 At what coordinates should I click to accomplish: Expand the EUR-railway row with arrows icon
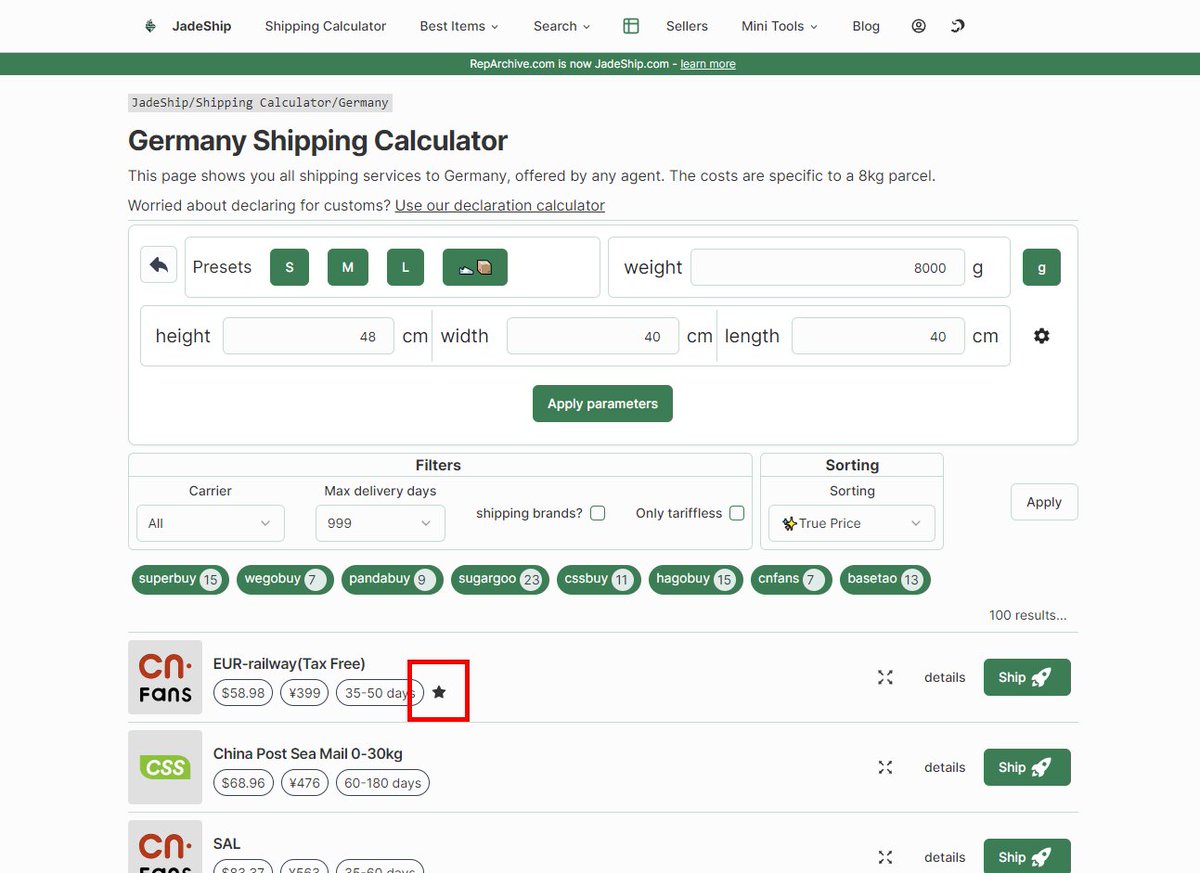click(x=885, y=677)
